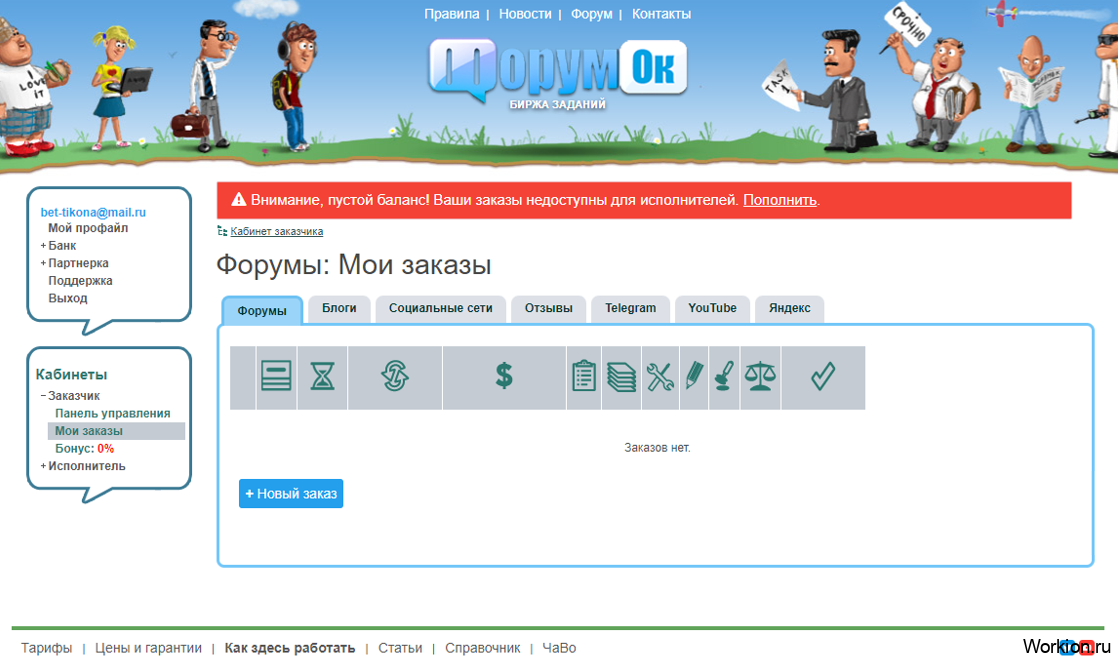The width and height of the screenshot is (1118, 660).
Task: Select Мои заказы in the sidebar
Action: tap(116, 431)
